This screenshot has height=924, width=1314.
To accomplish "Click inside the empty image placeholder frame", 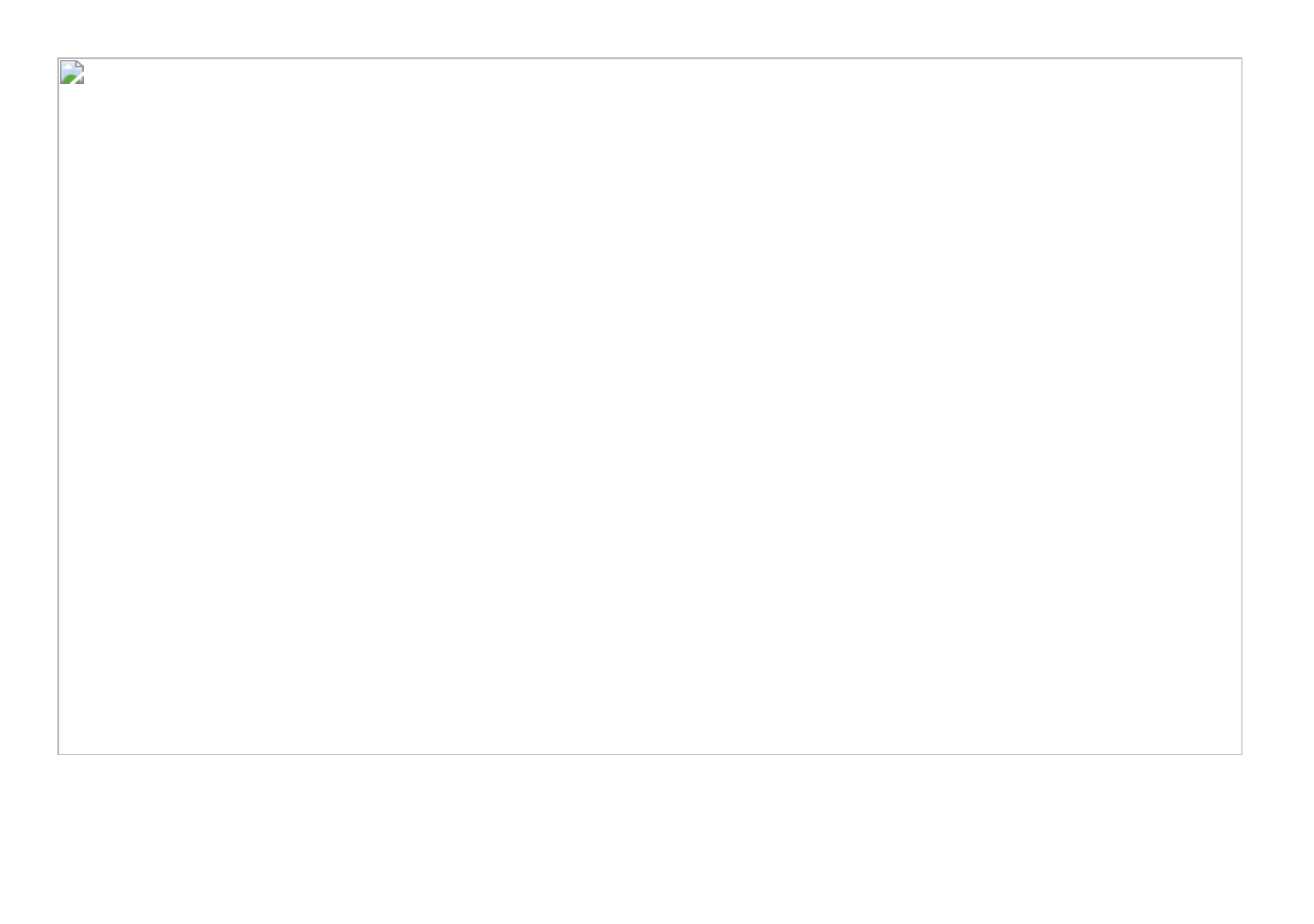I will [649, 406].
